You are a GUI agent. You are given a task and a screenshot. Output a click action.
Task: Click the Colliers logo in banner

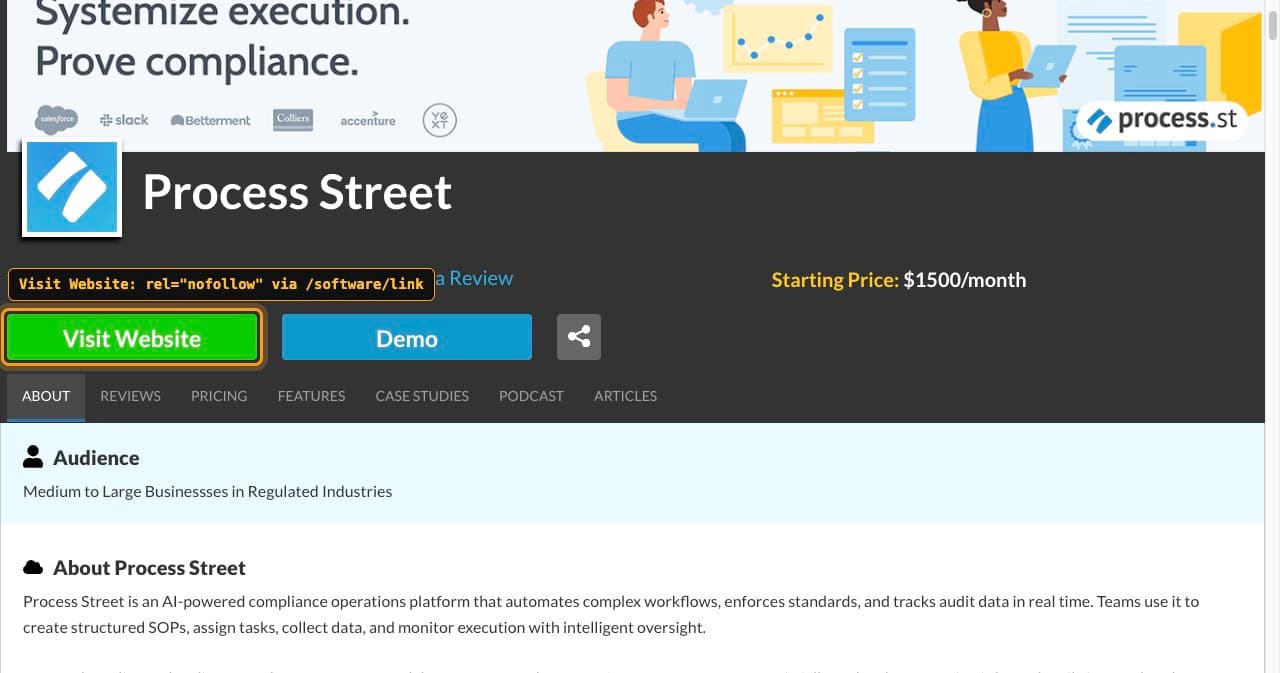click(293, 120)
